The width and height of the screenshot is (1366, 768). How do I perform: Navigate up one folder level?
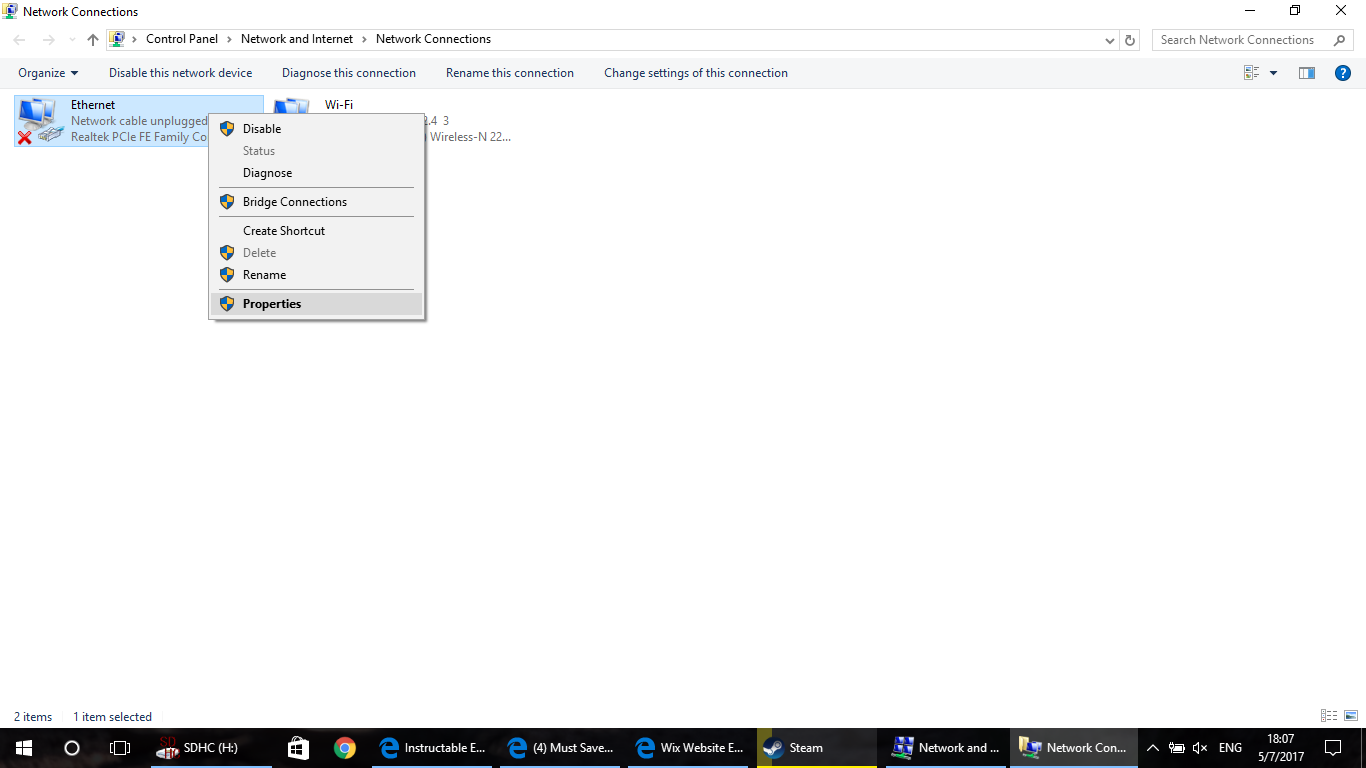92,39
